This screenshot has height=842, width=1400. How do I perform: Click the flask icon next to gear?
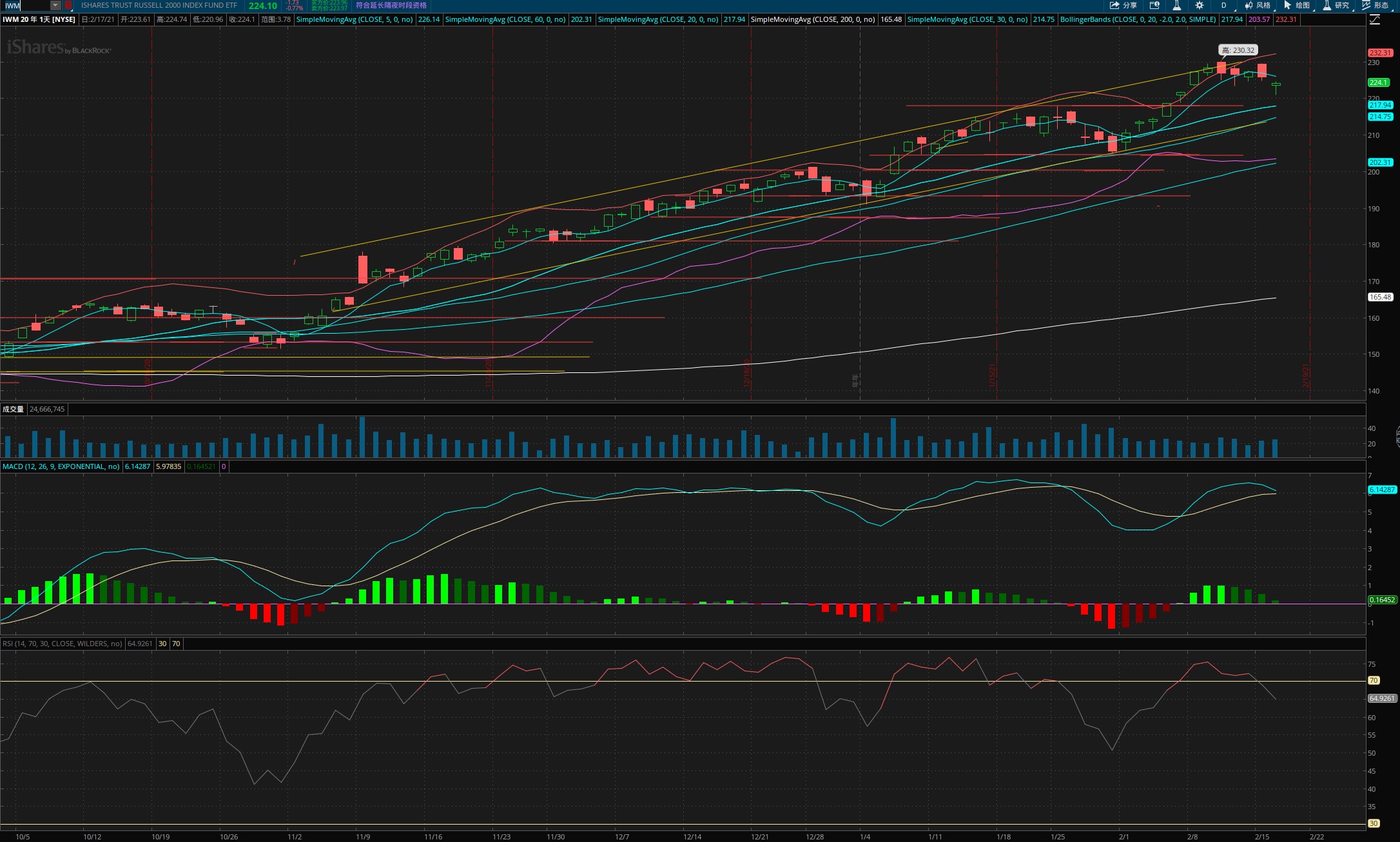[1176, 5]
